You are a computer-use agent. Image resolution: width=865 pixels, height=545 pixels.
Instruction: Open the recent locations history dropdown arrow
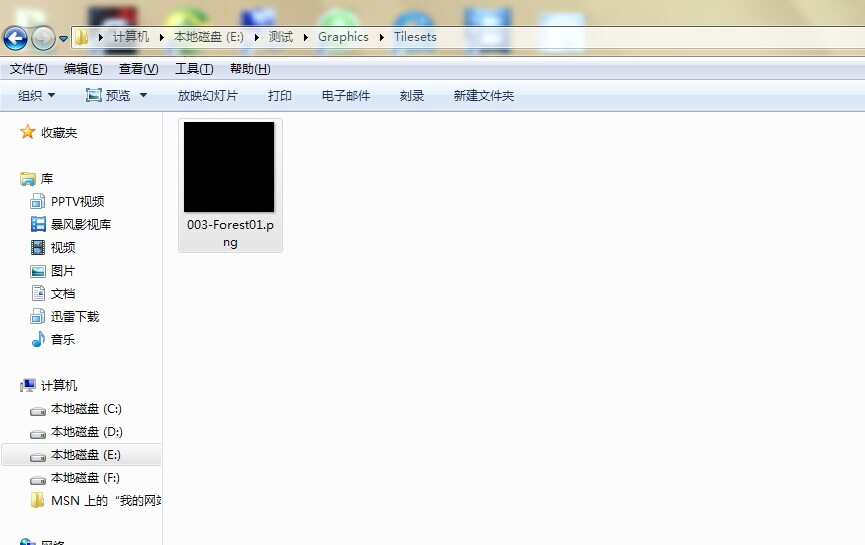tap(63, 39)
